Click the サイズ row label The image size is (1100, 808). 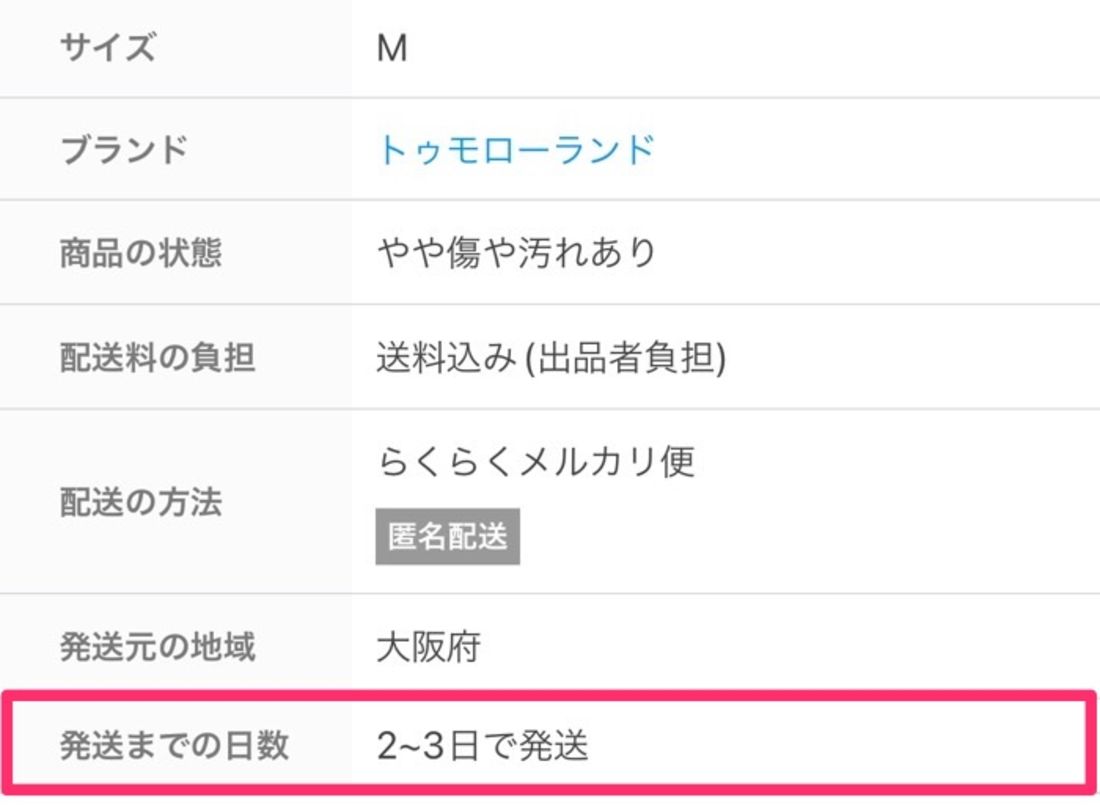click(108, 48)
